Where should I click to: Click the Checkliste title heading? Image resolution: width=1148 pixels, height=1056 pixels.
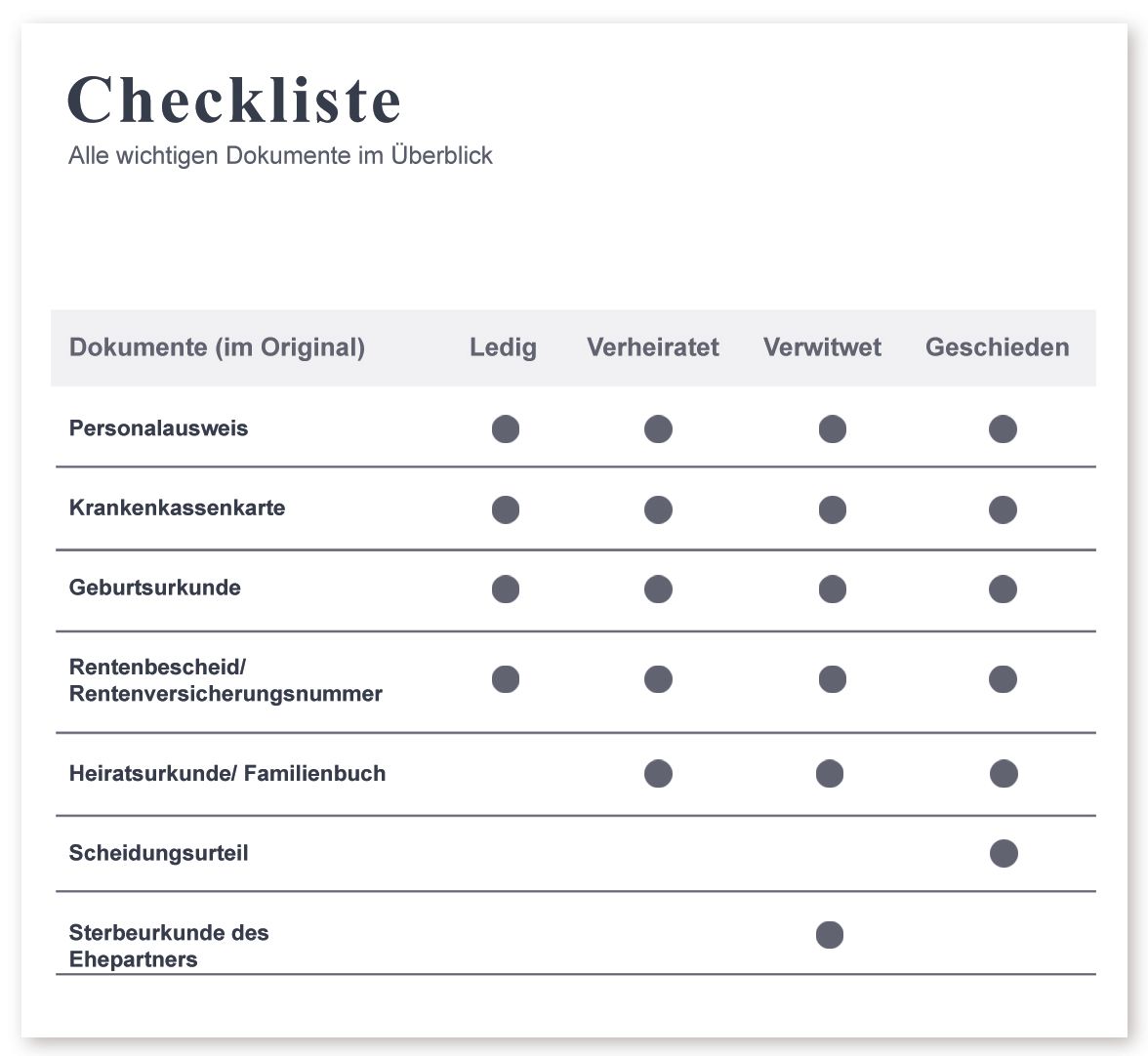pos(234,101)
